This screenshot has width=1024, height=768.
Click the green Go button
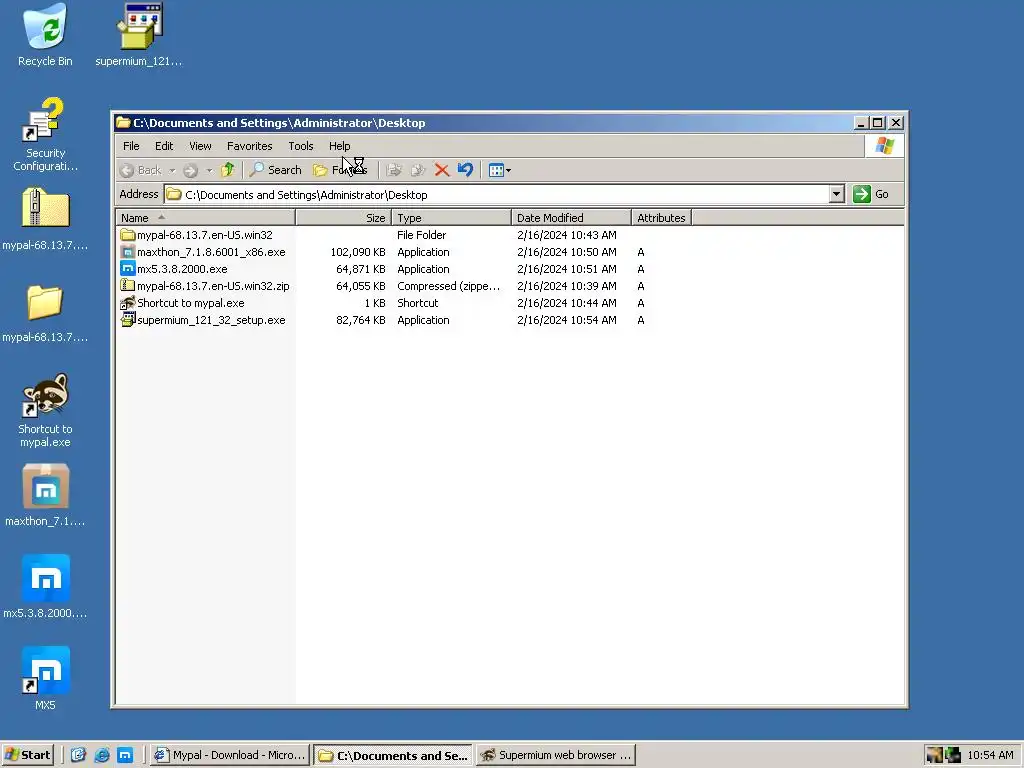point(871,194)
